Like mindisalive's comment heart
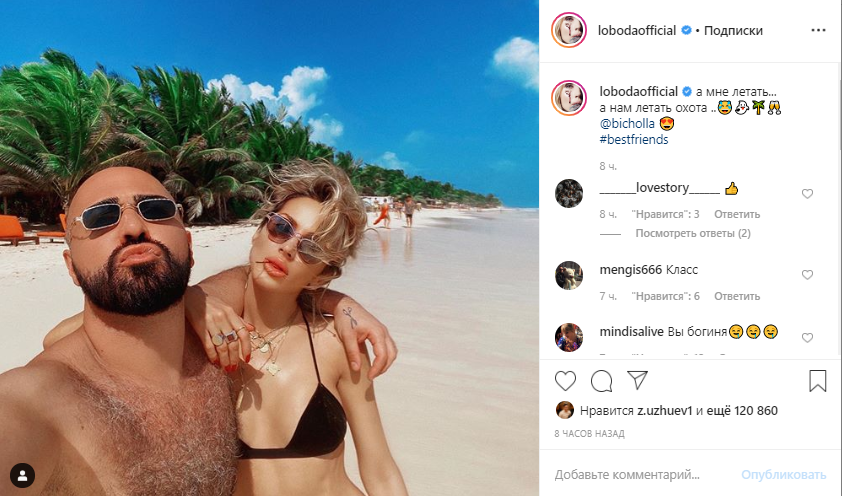 [807, 338]
